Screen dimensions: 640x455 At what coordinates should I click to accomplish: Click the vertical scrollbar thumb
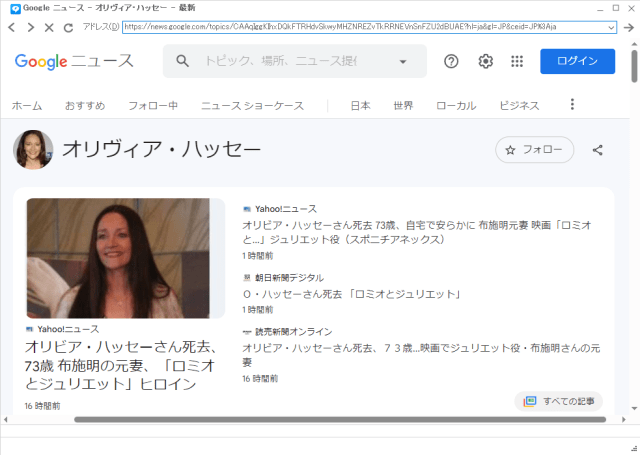[x=634, y=66]
